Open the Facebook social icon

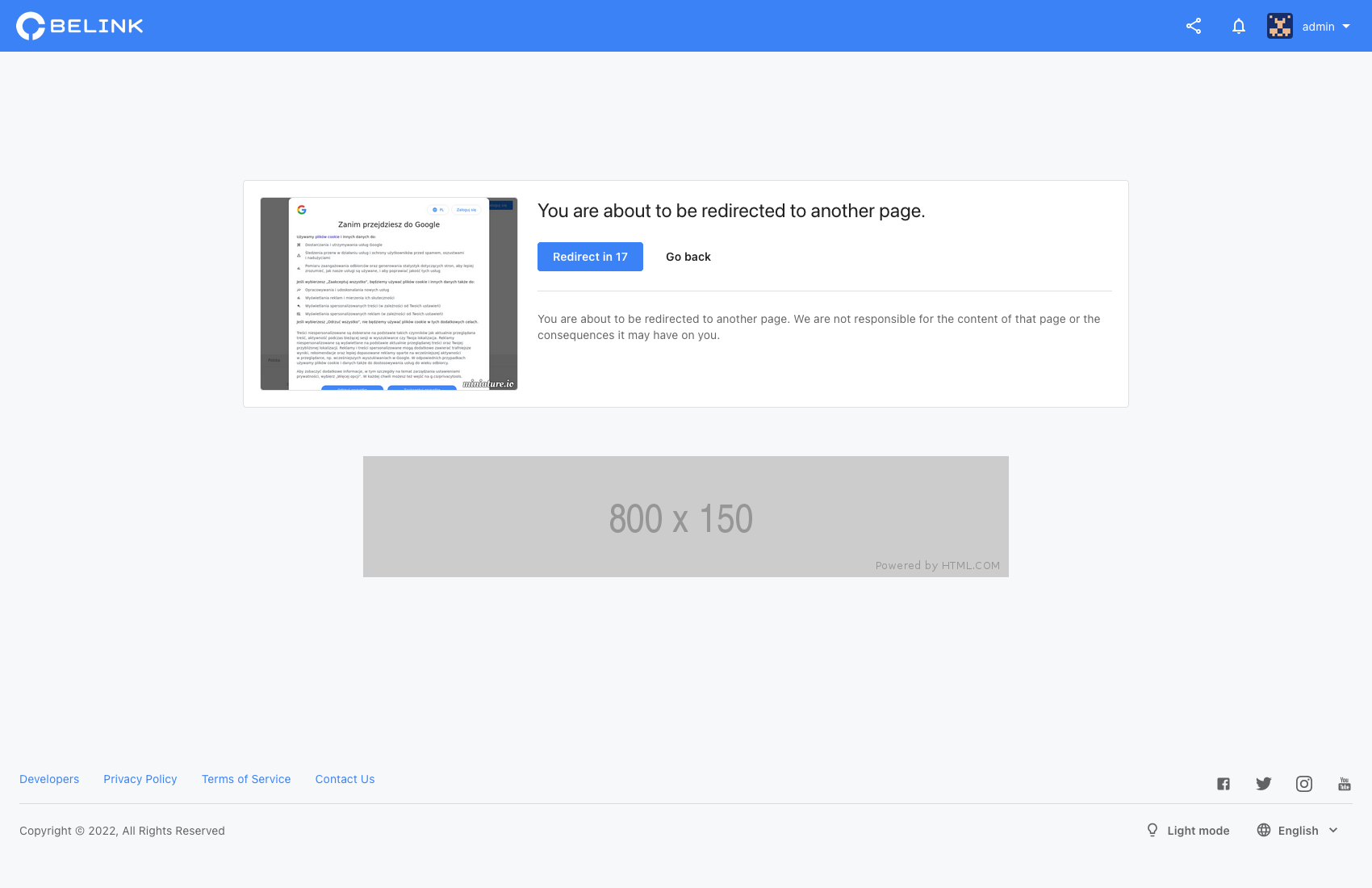(x=1224, y=784)
